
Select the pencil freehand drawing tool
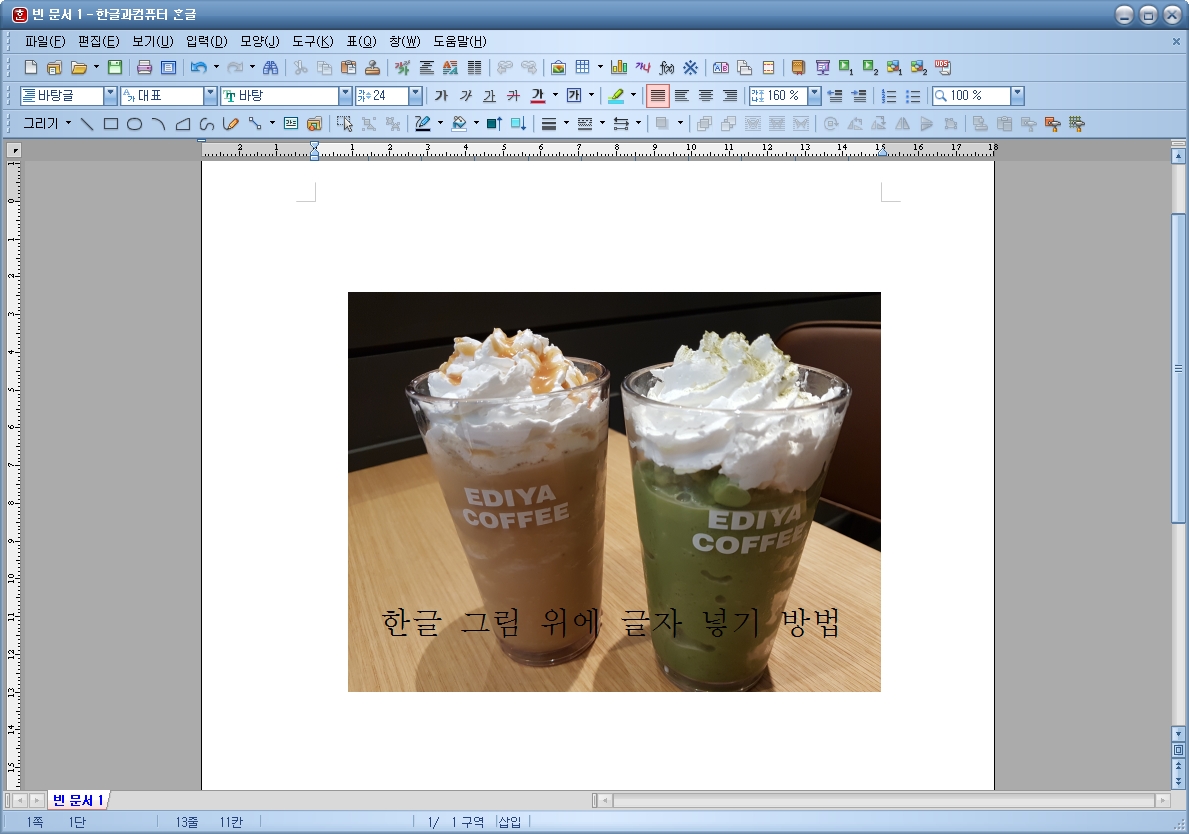[x=231, y=124]
